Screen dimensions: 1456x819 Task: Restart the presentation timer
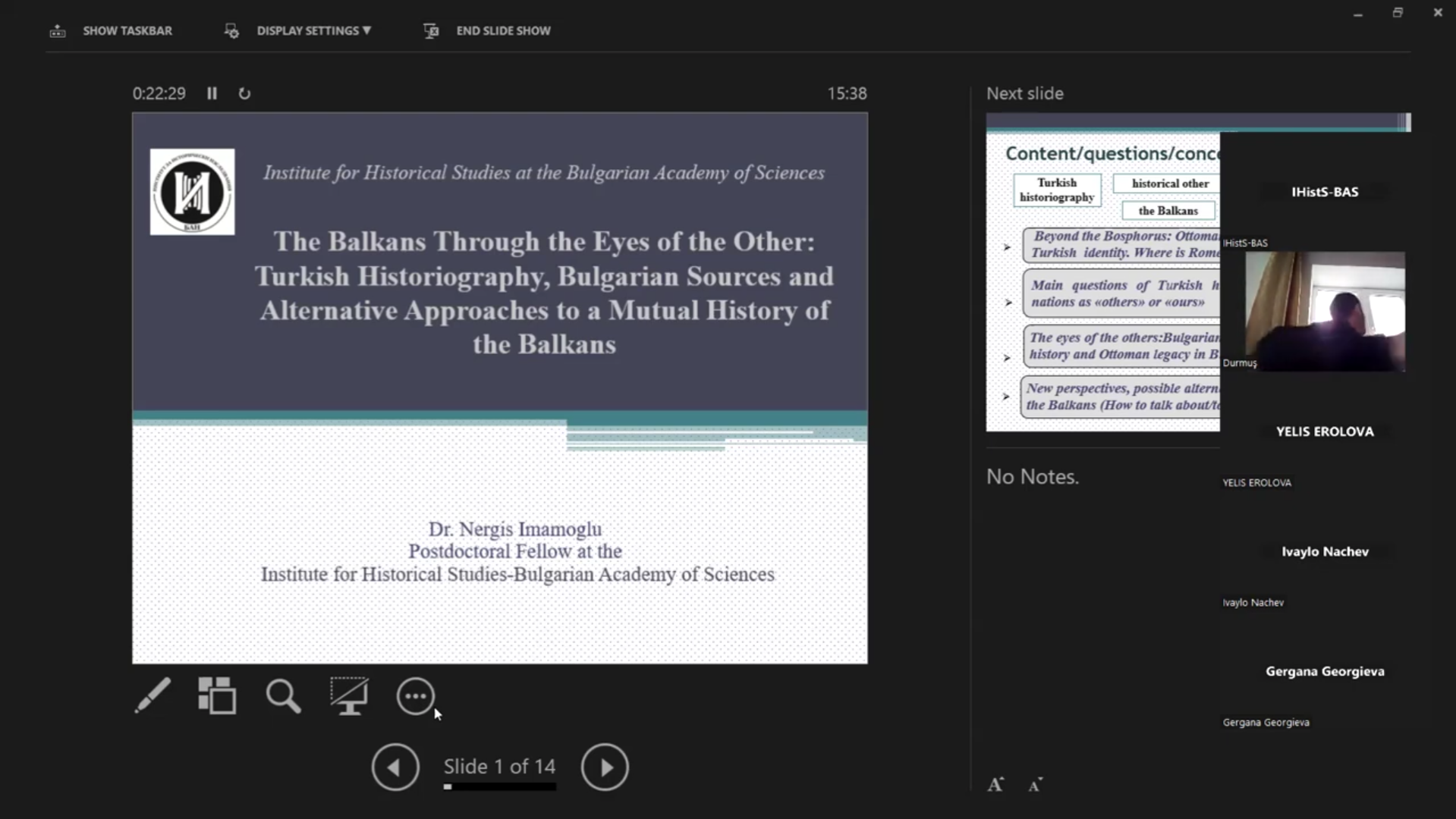pos(244,93)
